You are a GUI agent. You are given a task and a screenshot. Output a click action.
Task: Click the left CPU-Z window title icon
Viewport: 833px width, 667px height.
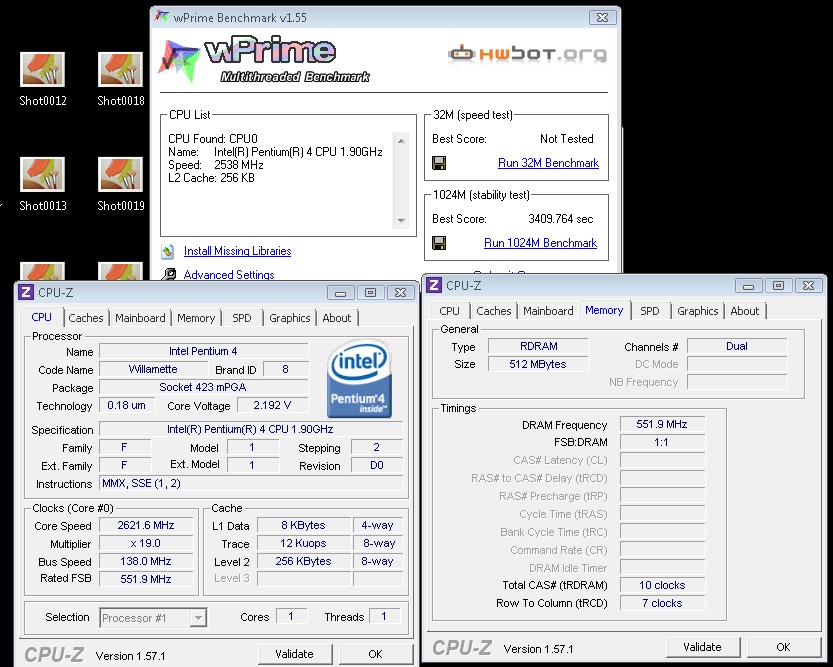coord(26,292)
